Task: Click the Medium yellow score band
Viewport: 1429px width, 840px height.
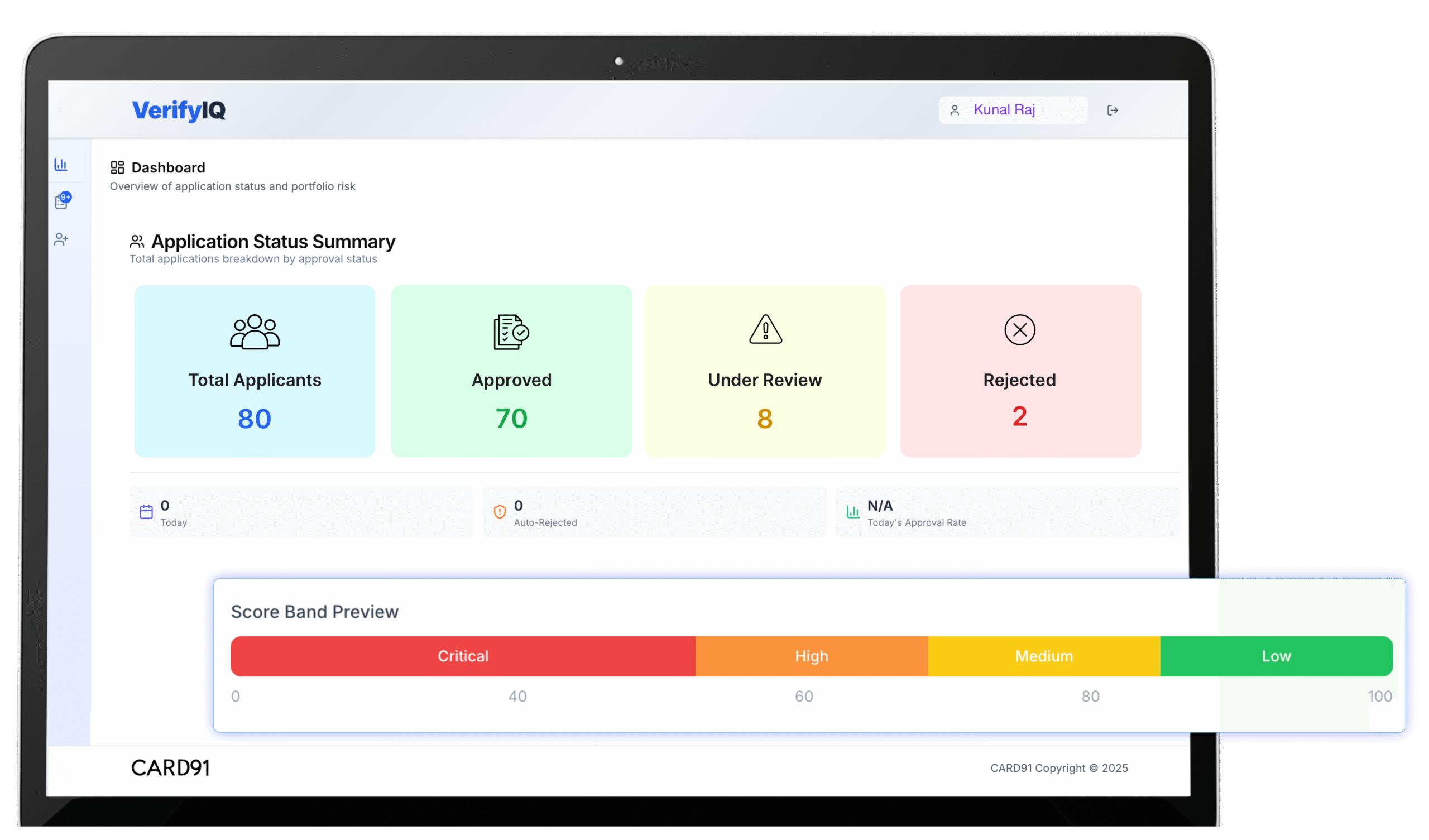Action: click(x=1043, y=656)
